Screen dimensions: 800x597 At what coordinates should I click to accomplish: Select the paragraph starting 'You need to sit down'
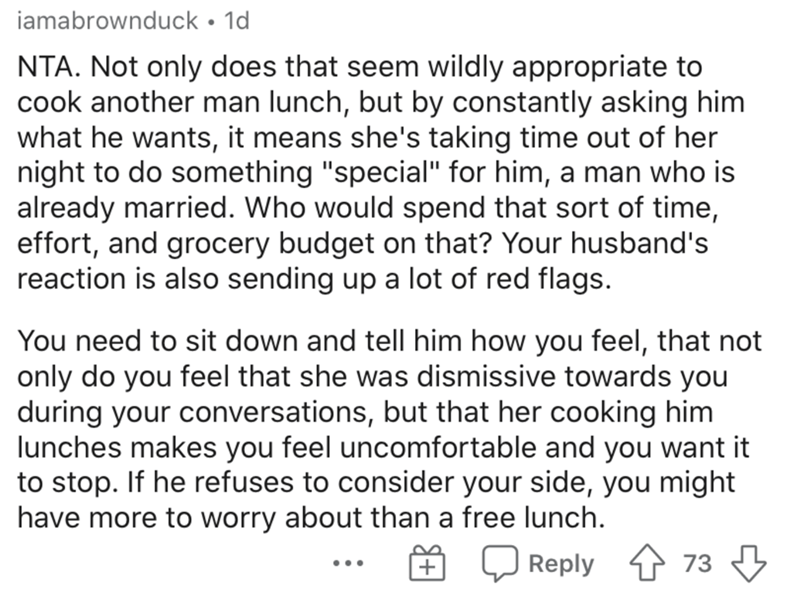pyautogui.click(x=389, y=429)
